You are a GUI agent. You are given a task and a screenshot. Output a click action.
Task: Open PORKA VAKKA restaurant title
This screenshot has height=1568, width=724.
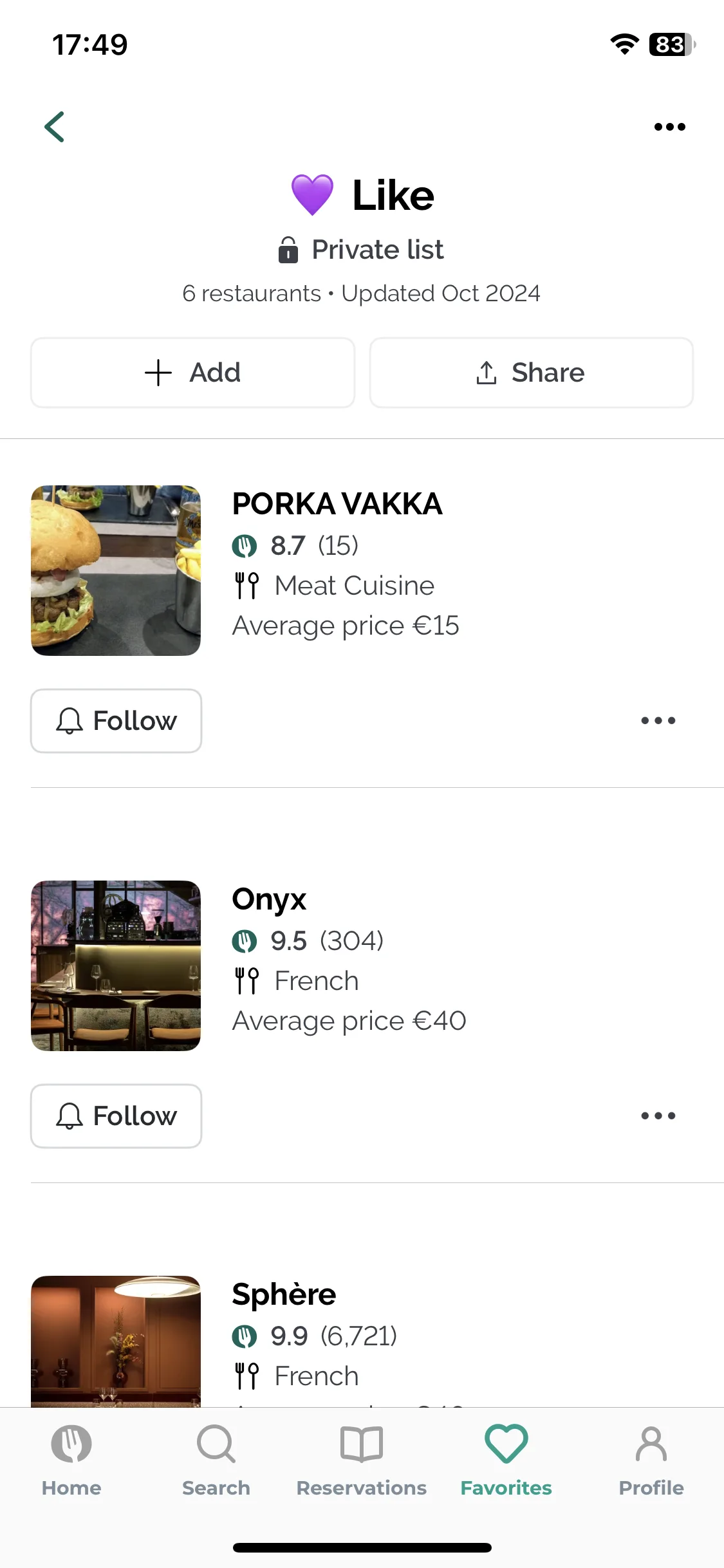pyautogui.click(x=337, y=504)
